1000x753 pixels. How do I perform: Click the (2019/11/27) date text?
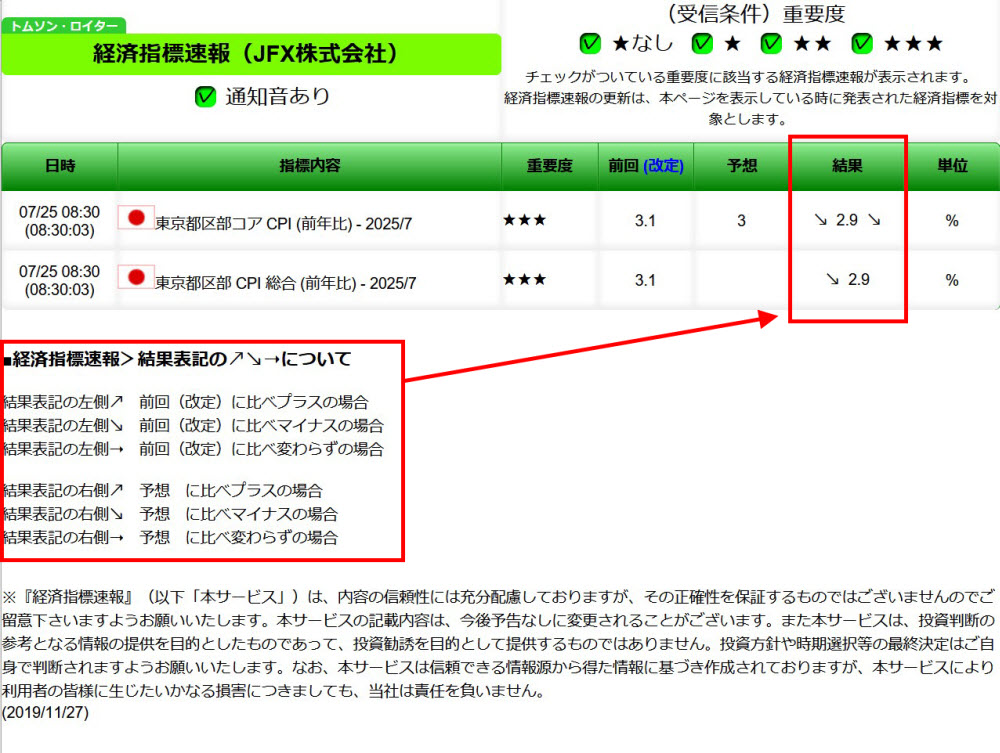(x=45, y=713)
